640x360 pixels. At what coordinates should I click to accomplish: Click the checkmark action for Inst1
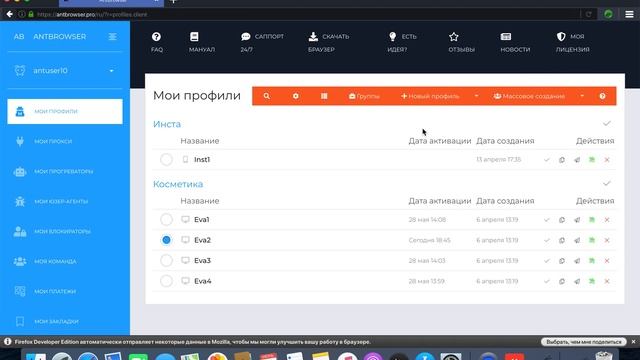(547, 160)
